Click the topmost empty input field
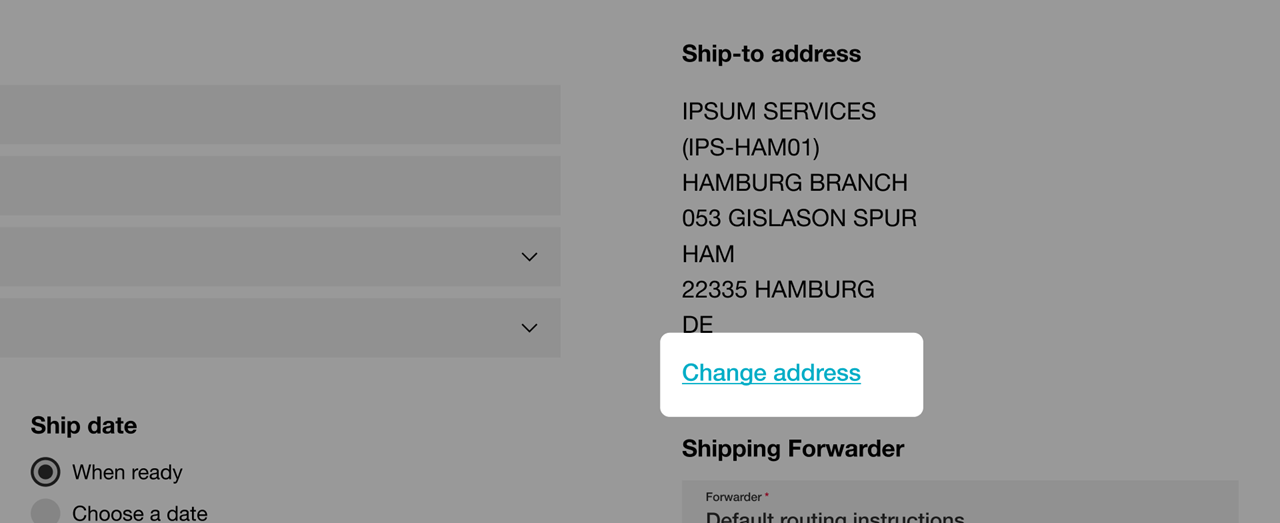The width and height of the screenshot is (1280, 523). click(x=280, y=114)
